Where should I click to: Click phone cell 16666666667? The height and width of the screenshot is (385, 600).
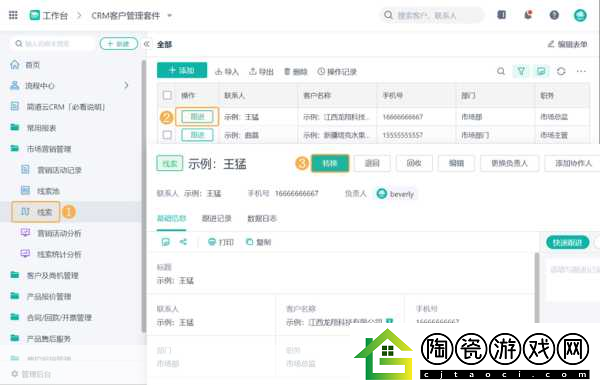pyautogui.click(x=403, y=117)
